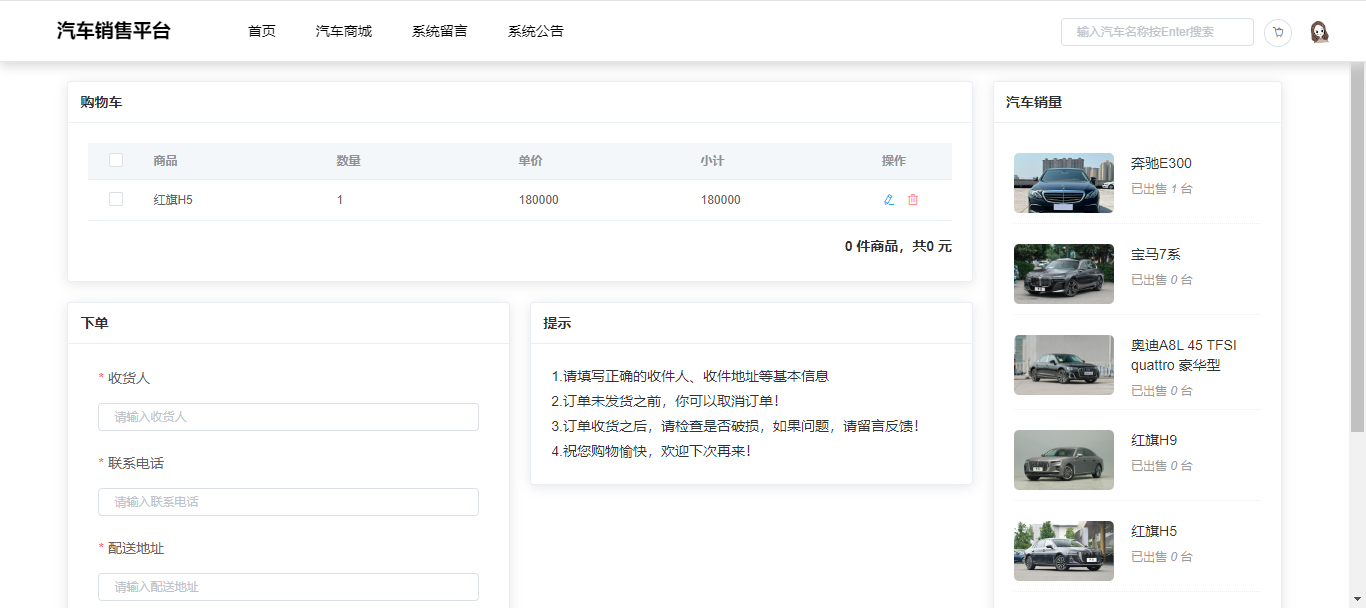
Task: Open 系统公告 from the top navigation
Action: (x=536, y=31)
